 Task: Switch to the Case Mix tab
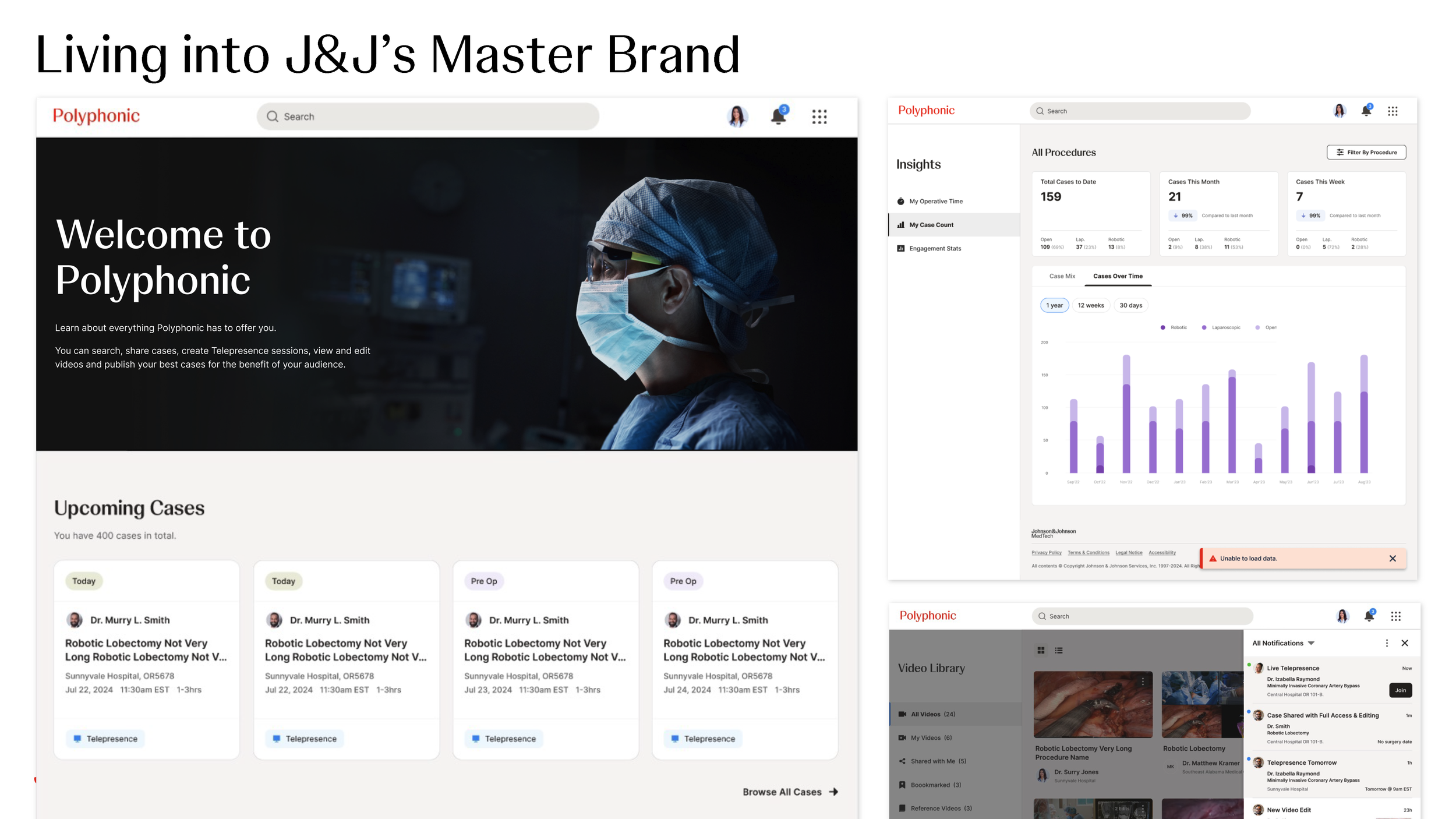coord(1062,276)
